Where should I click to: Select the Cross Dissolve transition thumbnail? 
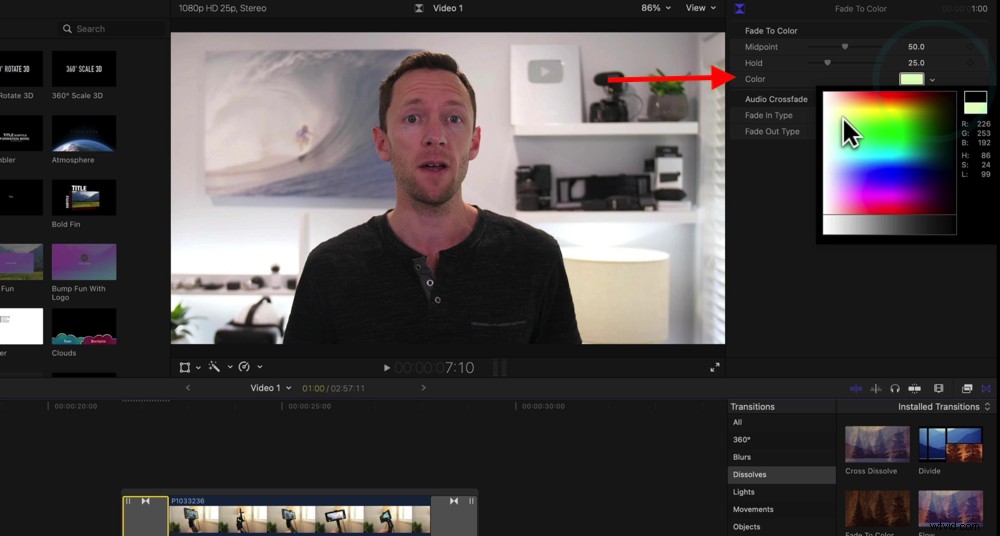878,444
